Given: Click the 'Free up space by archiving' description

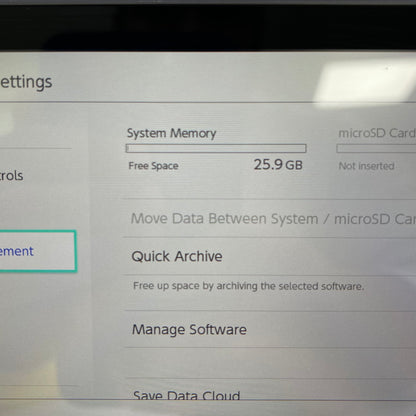Looking at the screenshot, I should click(248, 286).
